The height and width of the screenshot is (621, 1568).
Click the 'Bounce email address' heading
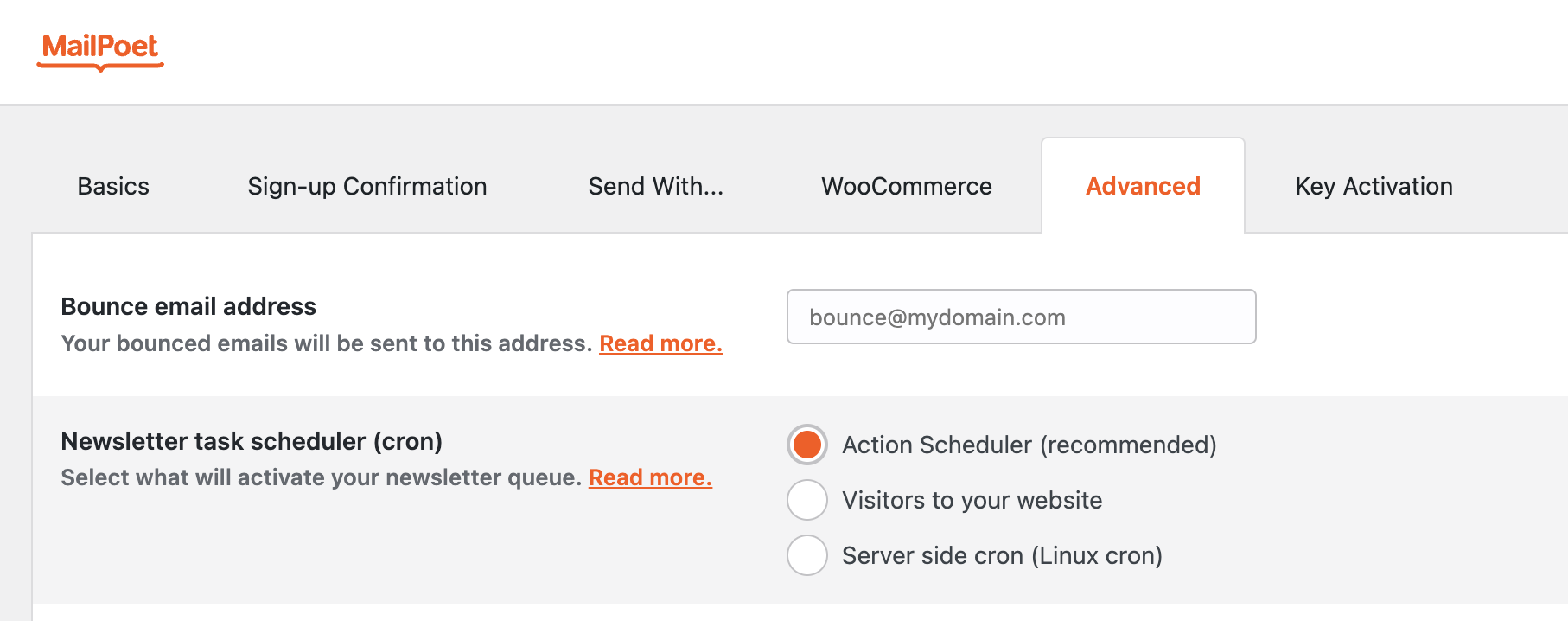[188, 307]
